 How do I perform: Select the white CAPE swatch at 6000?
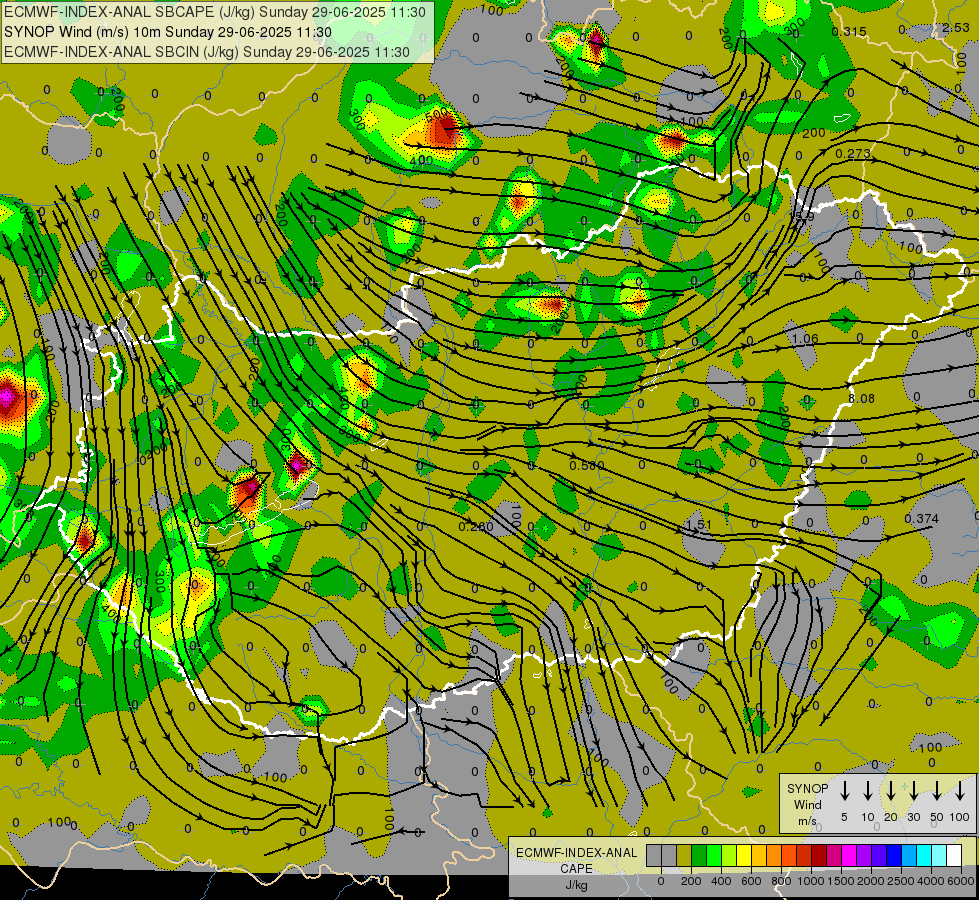coord(955,855)
